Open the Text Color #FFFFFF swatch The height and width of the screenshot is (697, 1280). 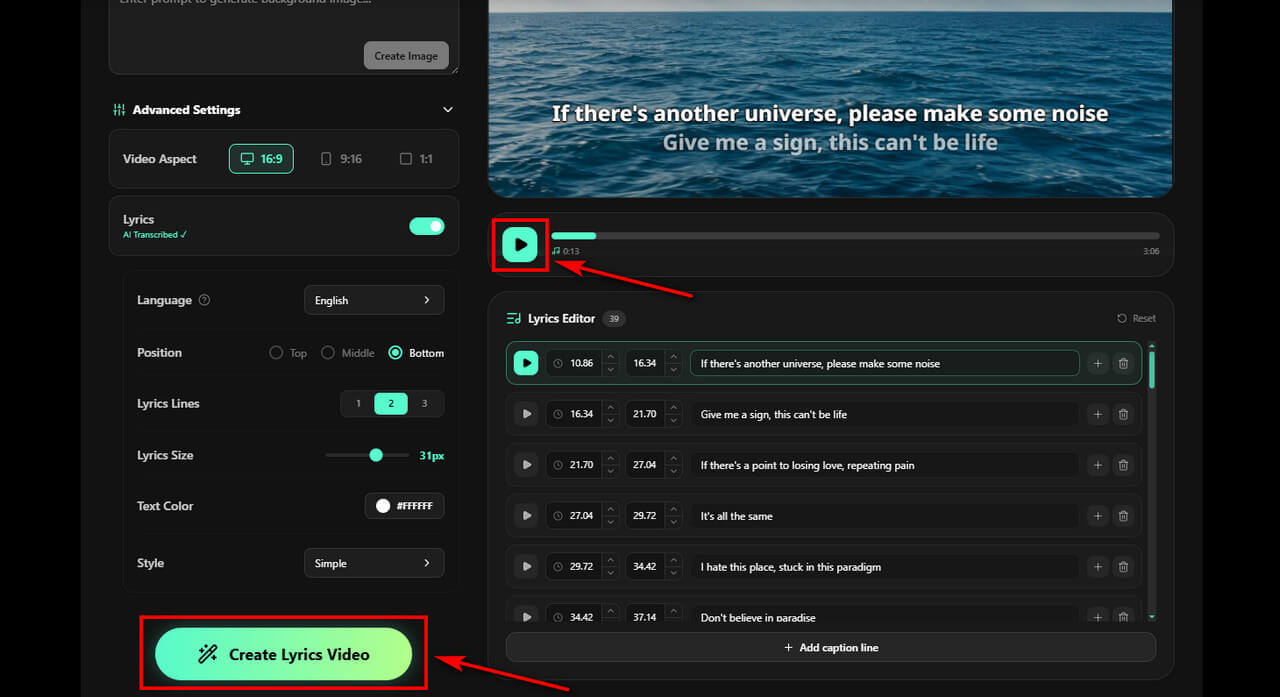click(x=404, y=506)
